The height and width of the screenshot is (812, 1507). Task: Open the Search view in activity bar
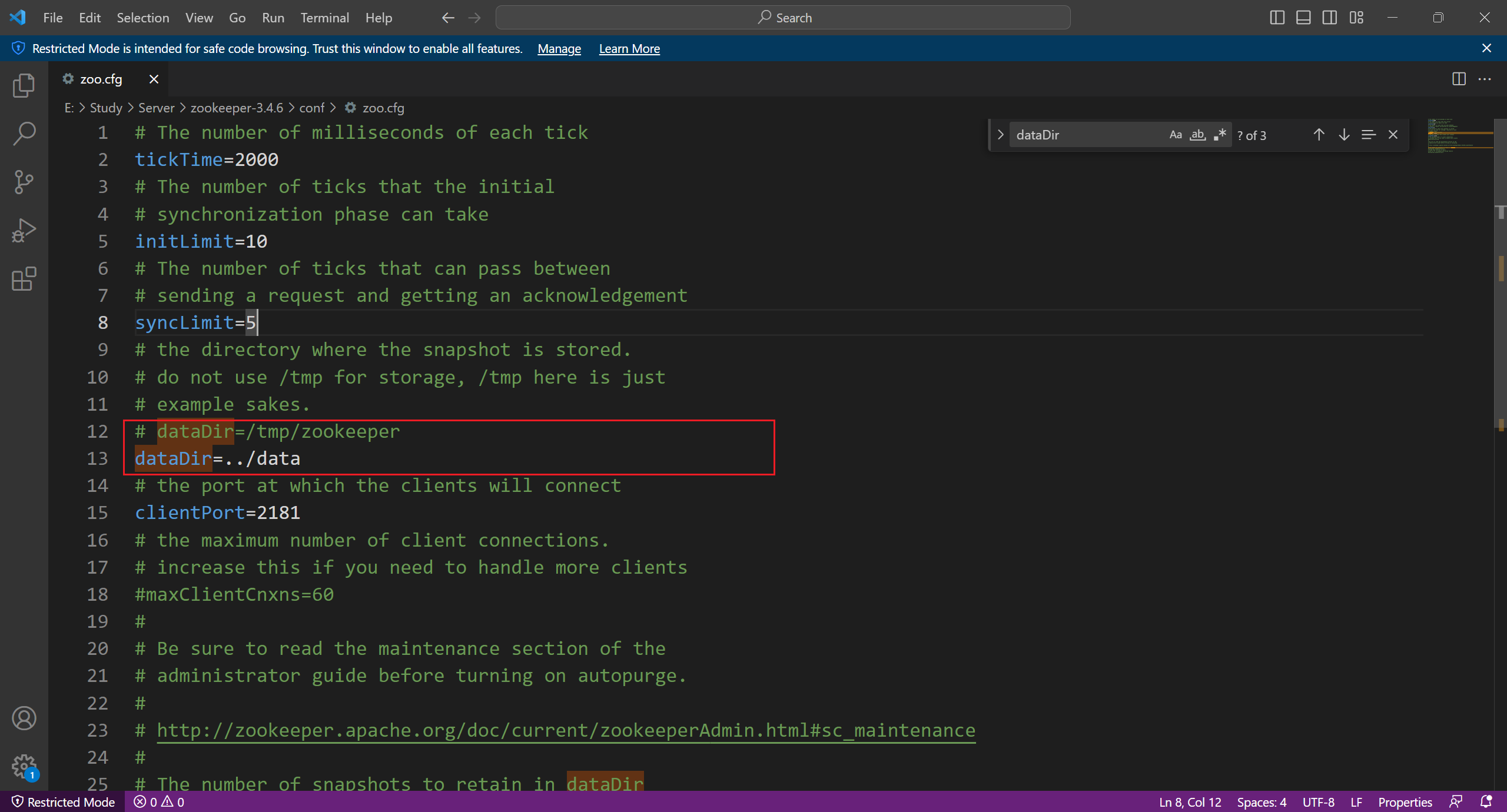pos(24,134)
